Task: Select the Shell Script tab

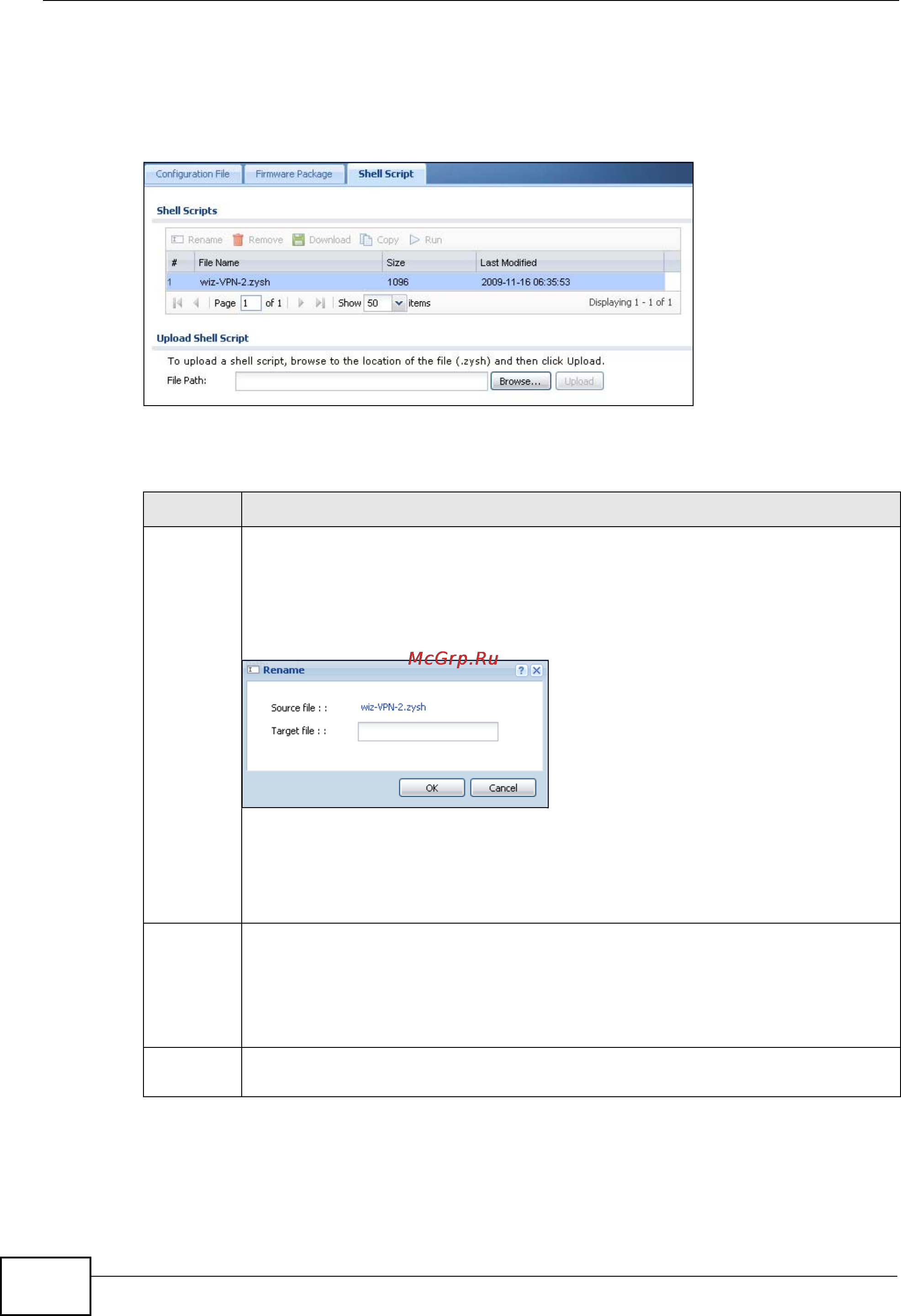Action: (386, 174)
